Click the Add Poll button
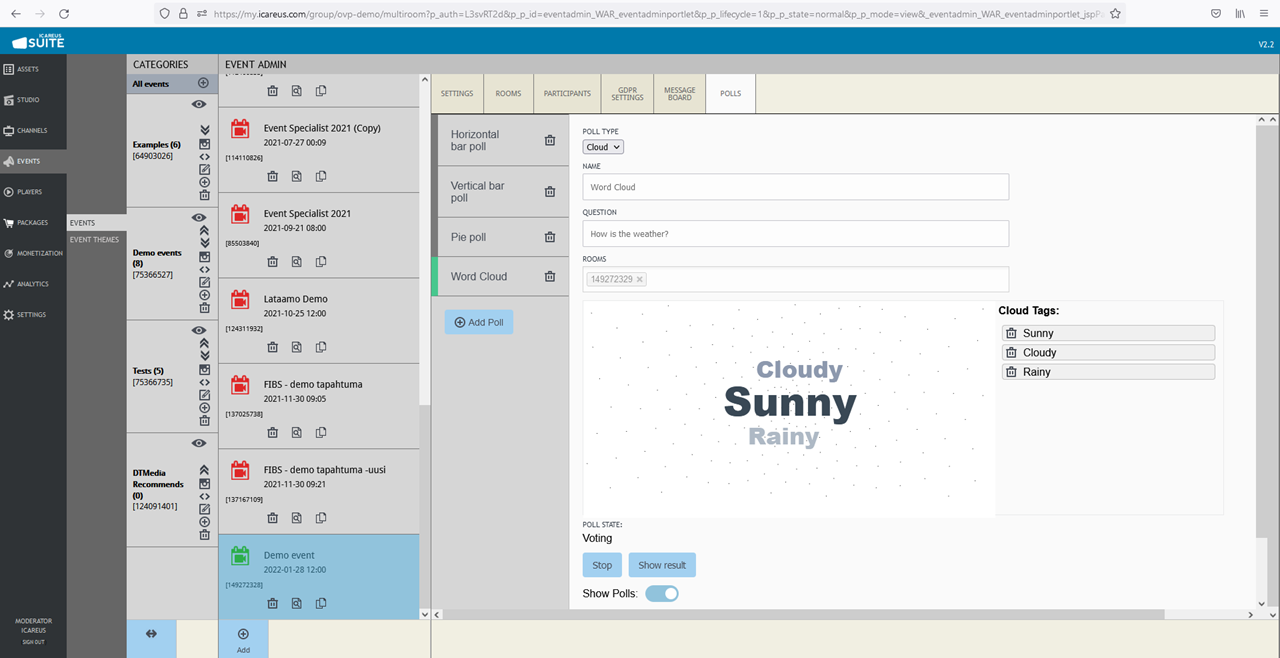 [479, 322]
